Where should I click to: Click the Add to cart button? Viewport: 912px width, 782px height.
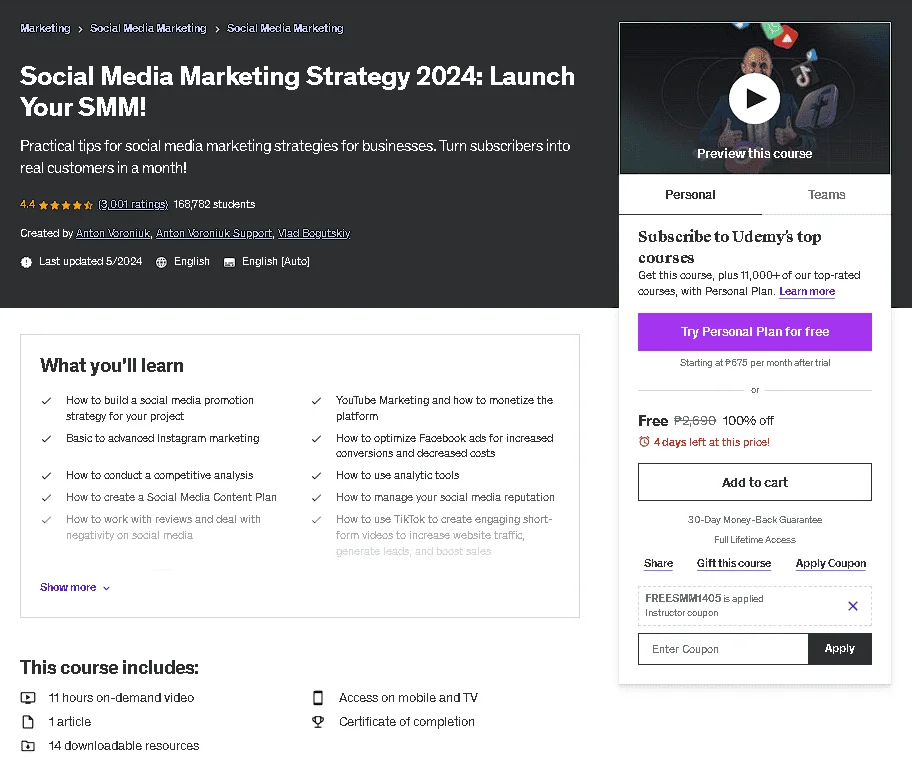pyautogui.click(x=755, y=482)
